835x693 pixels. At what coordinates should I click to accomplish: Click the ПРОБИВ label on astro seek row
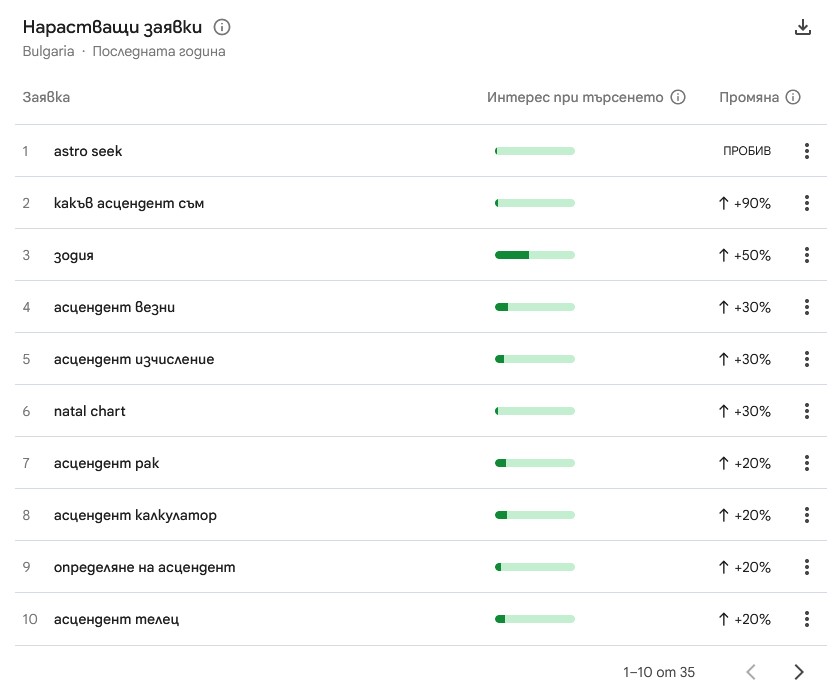pyautogui.click(x=746, y=151)
